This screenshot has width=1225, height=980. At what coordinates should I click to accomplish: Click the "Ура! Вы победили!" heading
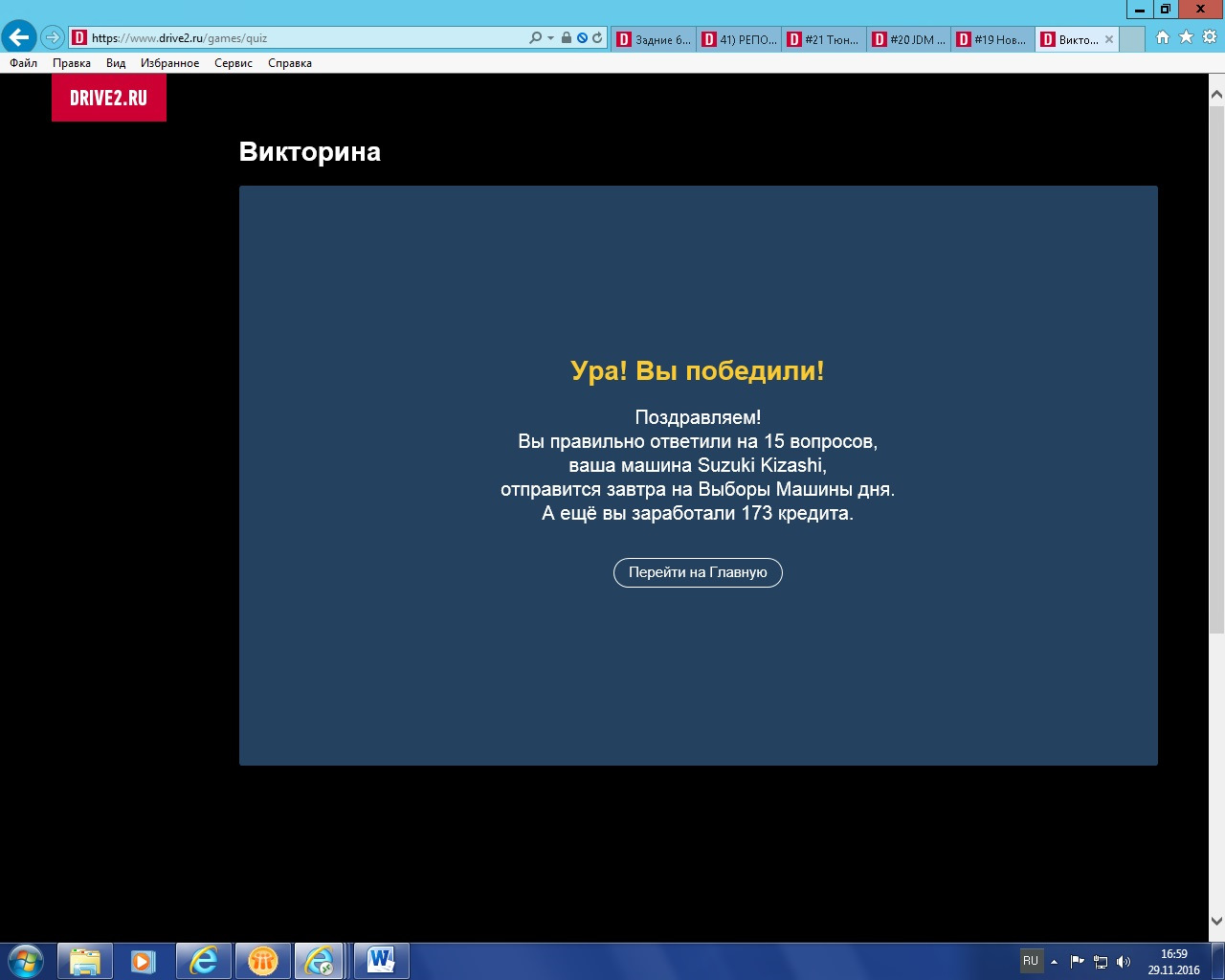click(x=698, y=370)
